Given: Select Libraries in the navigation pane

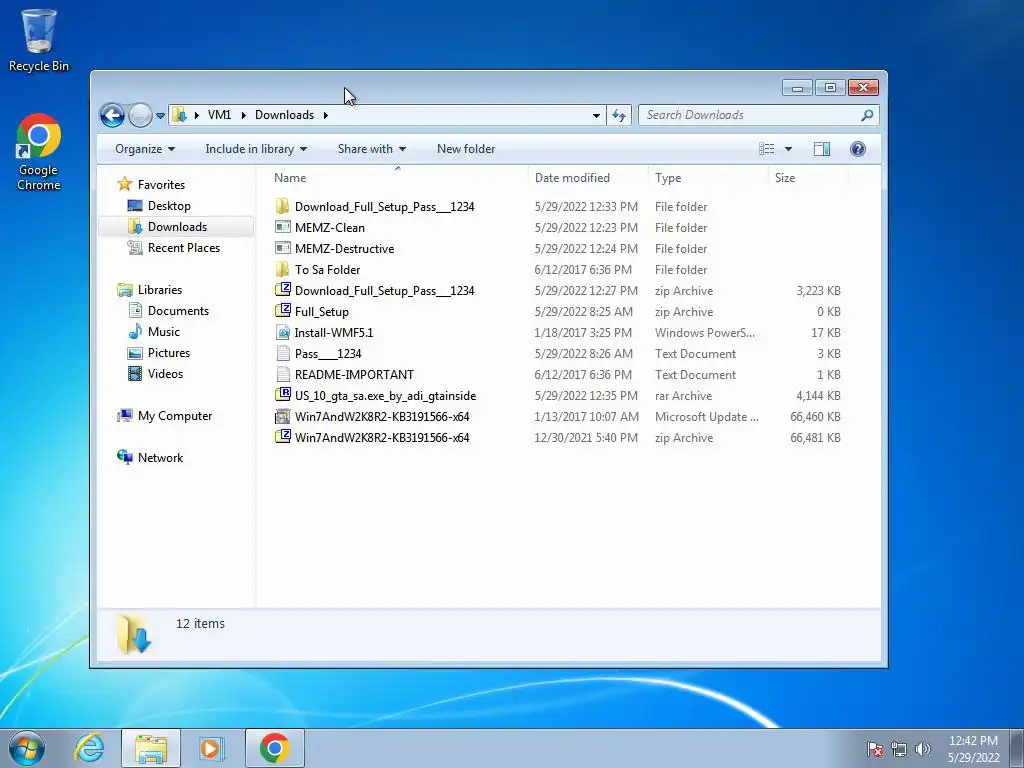Looking at the screenshot, I should click(159, 290).
